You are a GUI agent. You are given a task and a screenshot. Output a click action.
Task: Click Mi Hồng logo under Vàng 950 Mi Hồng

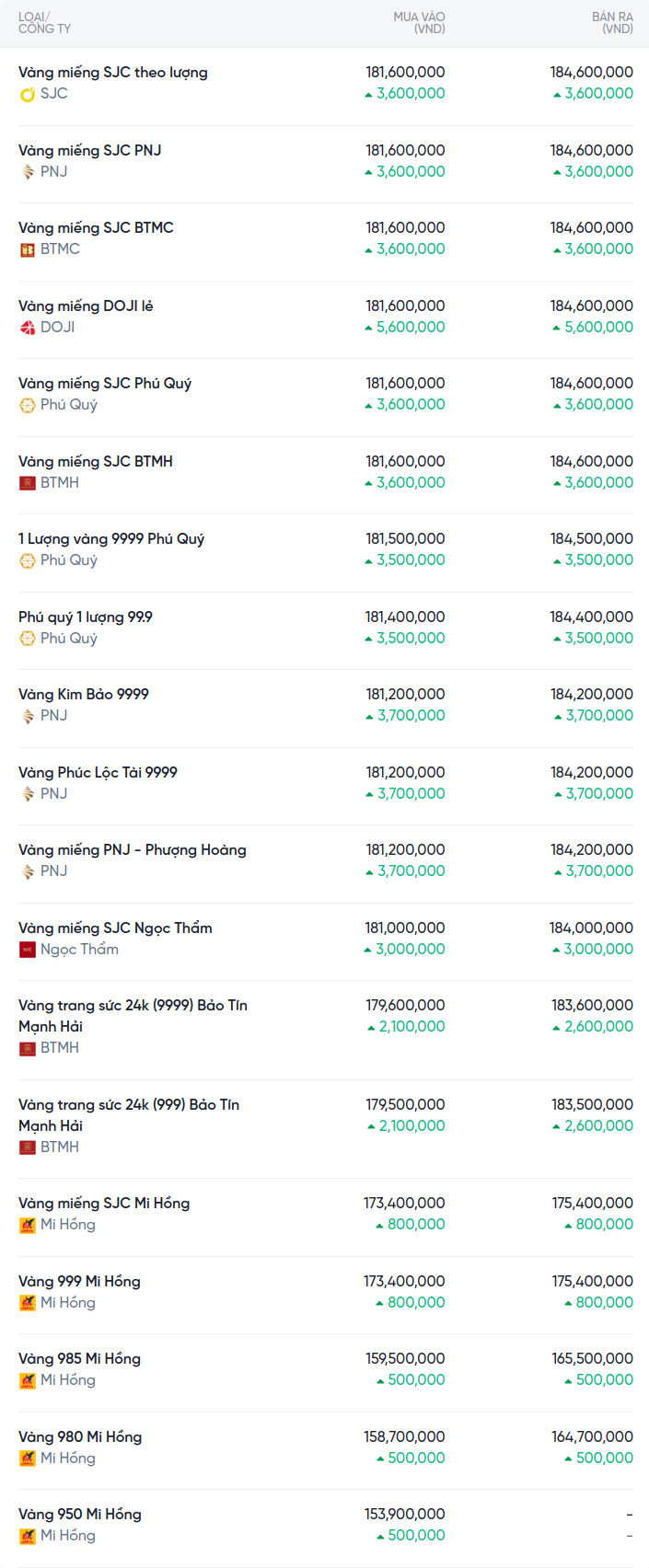(28, 1536)
